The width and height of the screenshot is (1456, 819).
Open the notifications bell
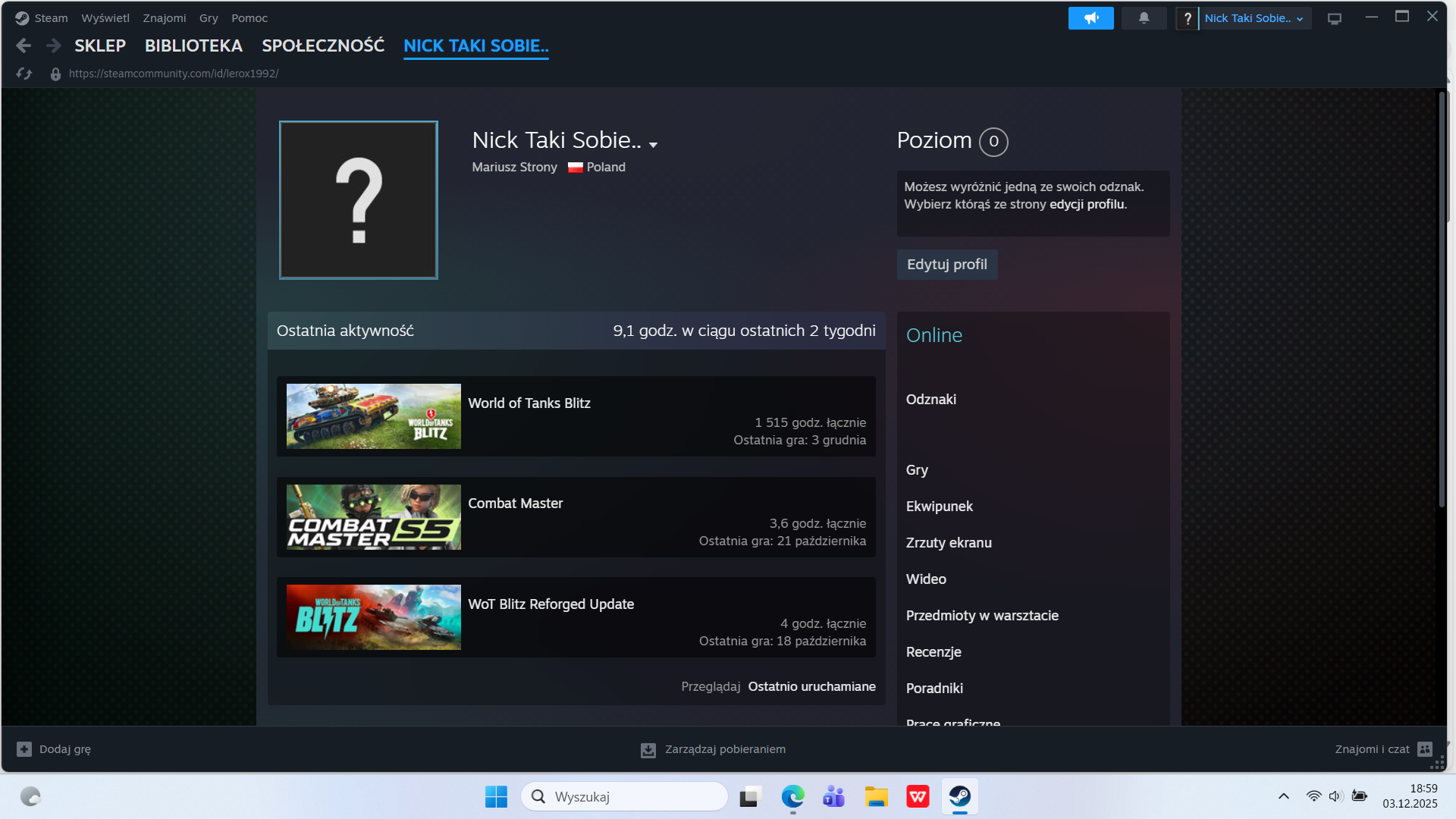[1144, 18]
